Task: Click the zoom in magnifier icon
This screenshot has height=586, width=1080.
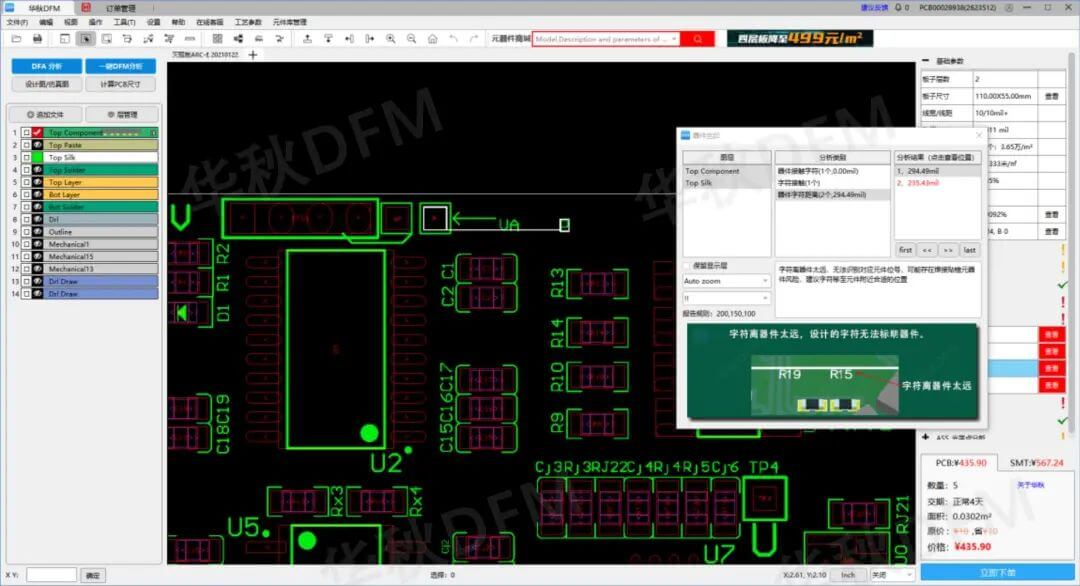Action: point(391,39)
